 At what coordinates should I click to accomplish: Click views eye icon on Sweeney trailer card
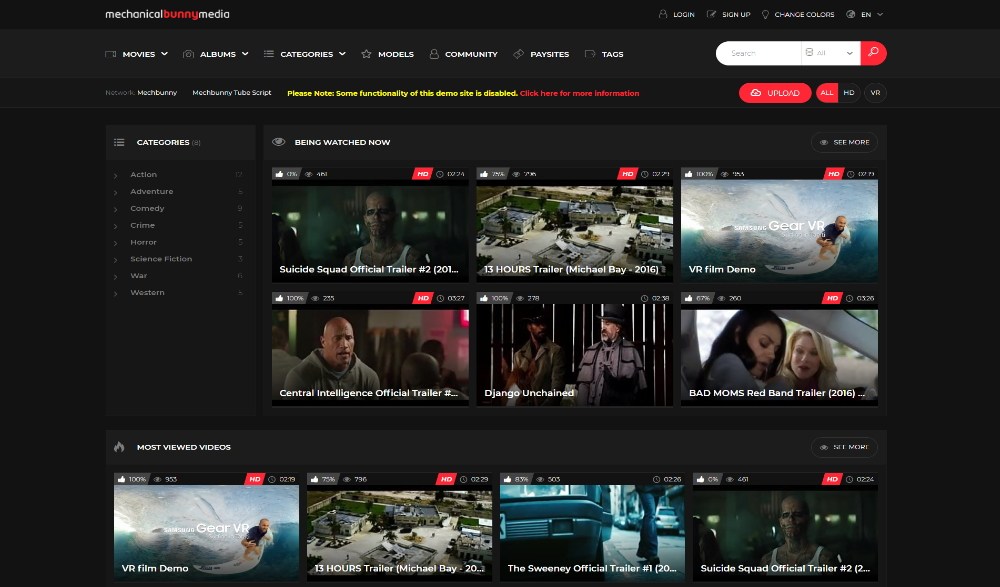(x=540, y=479)
